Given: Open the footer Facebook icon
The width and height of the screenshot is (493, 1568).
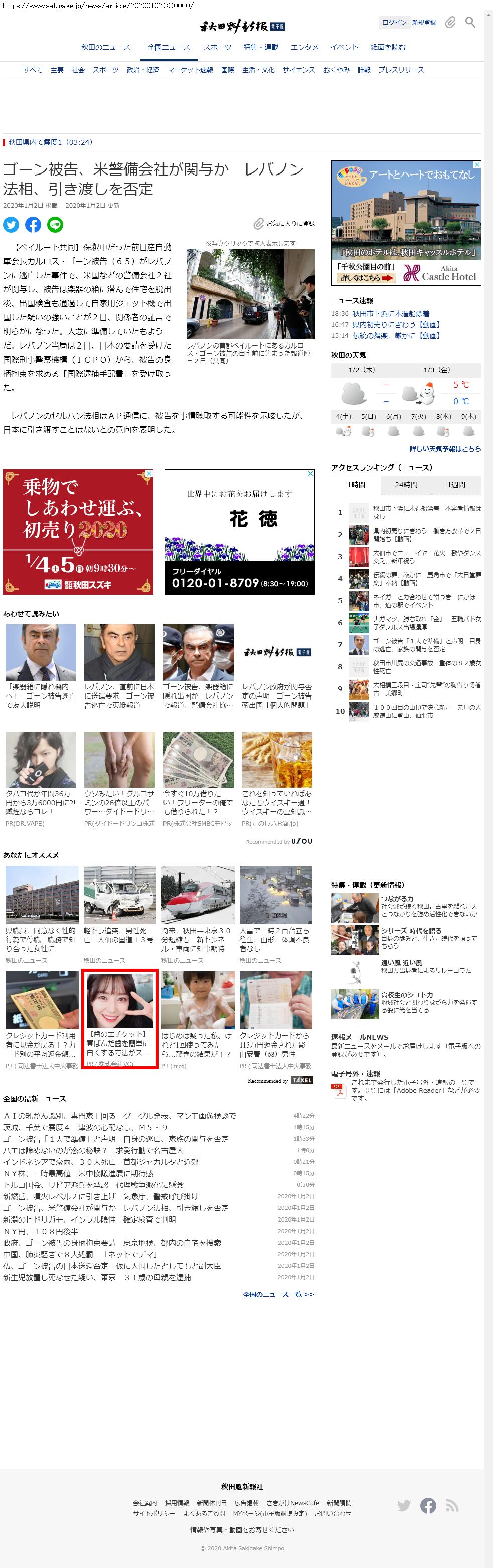Looking at the screenshot, I should (x=428, y=1505).
